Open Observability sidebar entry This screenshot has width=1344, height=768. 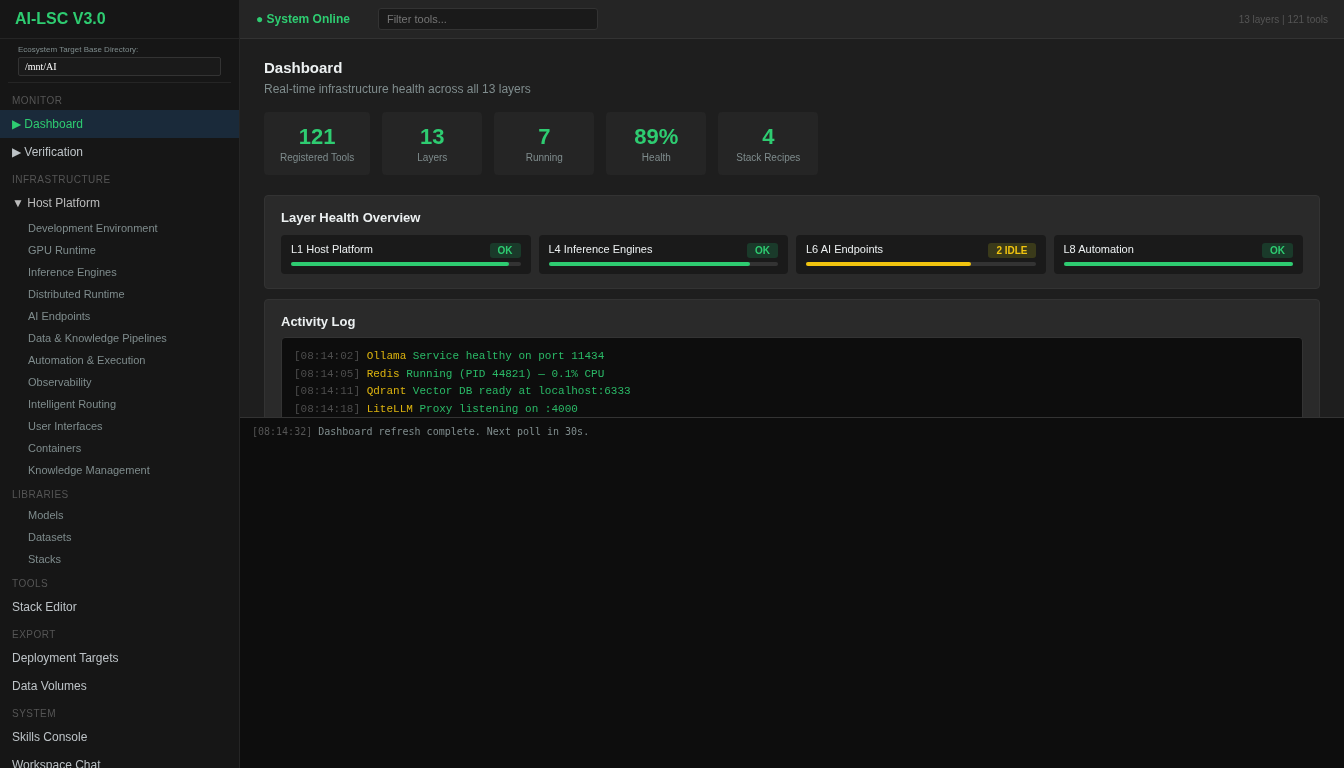coord(119,382)
